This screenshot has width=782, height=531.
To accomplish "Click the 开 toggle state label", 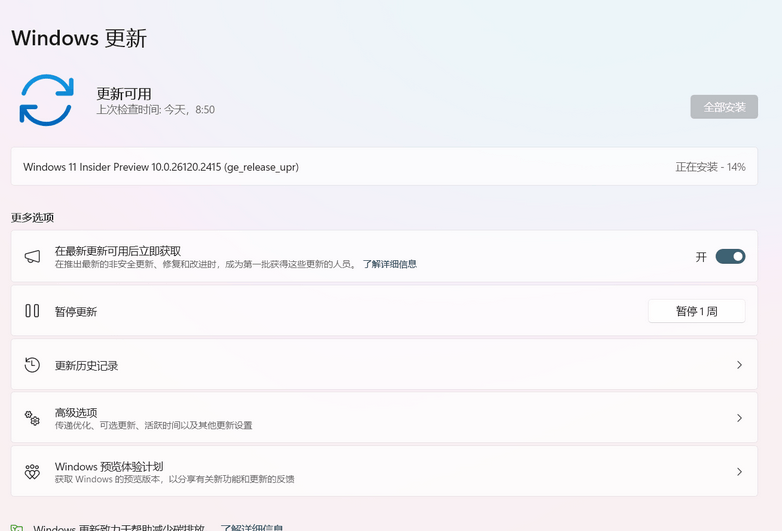I will point(701,257).
